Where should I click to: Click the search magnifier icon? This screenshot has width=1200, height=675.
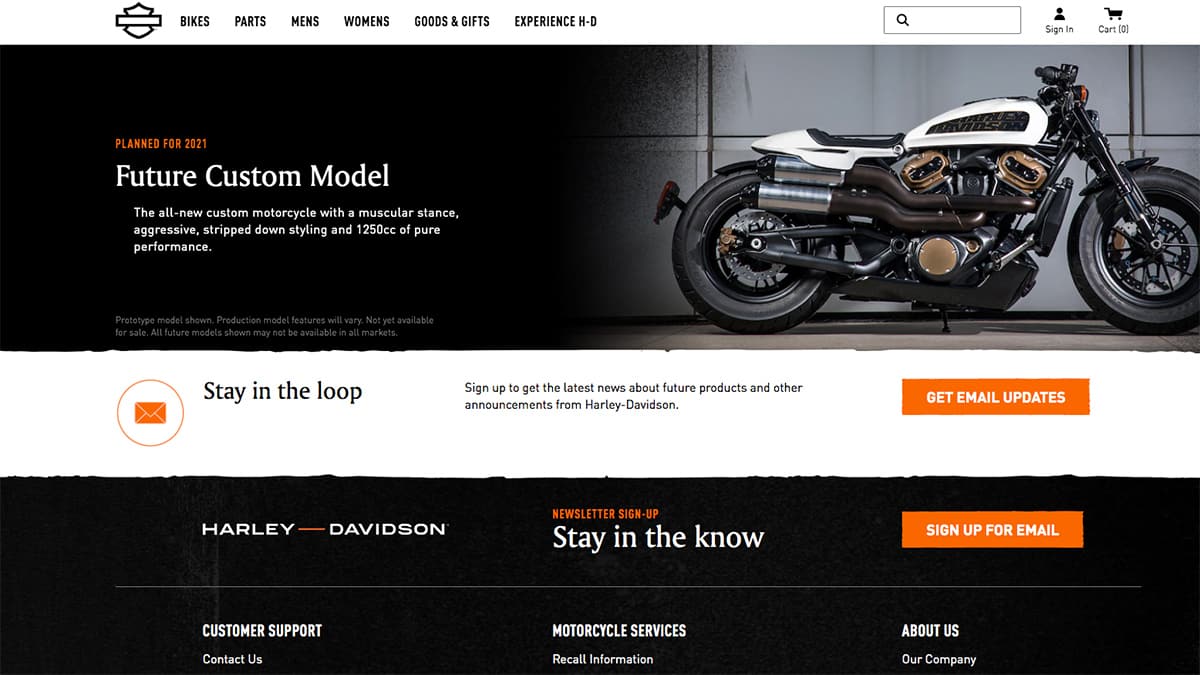902,20
